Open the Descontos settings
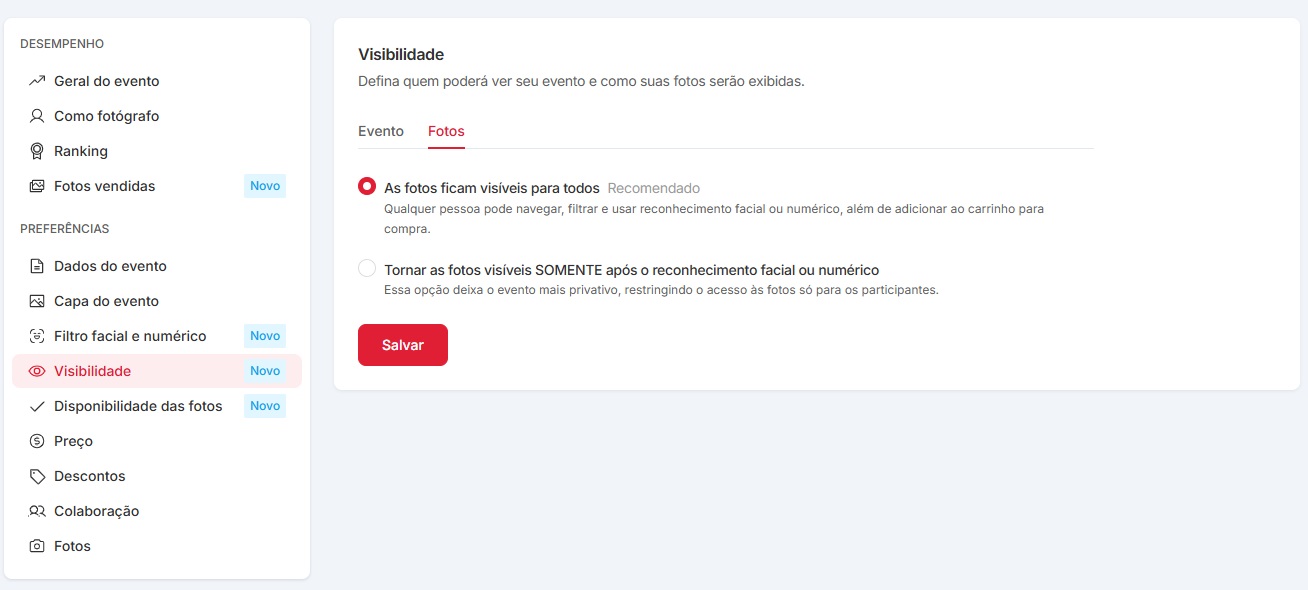1308x590 pixels. (x=90, y=476)
